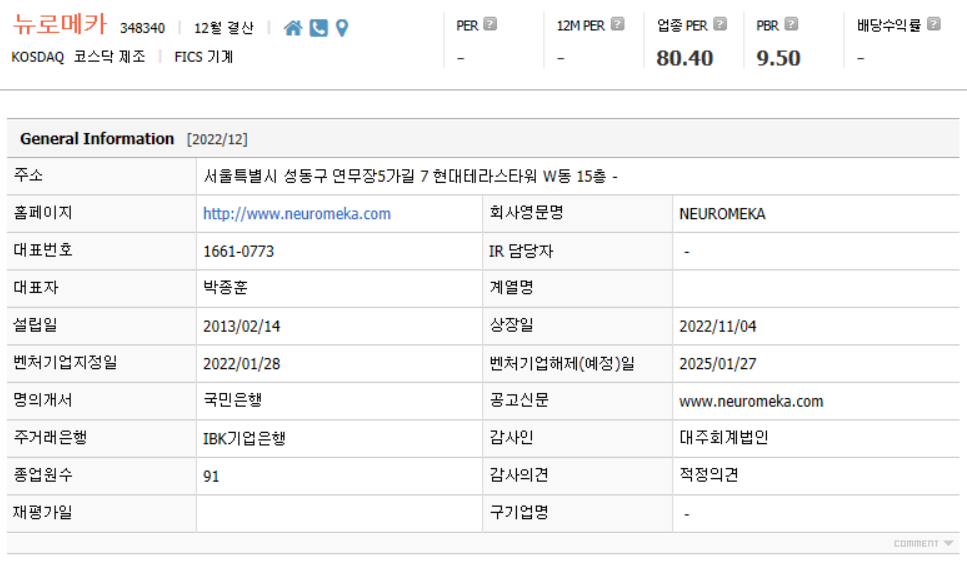967x566 pixels.
Task: Click the 재평가일 row label
Action: [x=43, y=512]
